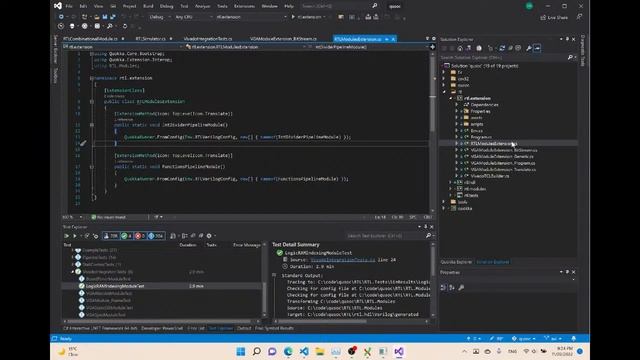Screen dimensions: 640x360
Task: Select VivadoRTLBuilder.cs in Solution Explorer
Action: (x=490, y=176)
